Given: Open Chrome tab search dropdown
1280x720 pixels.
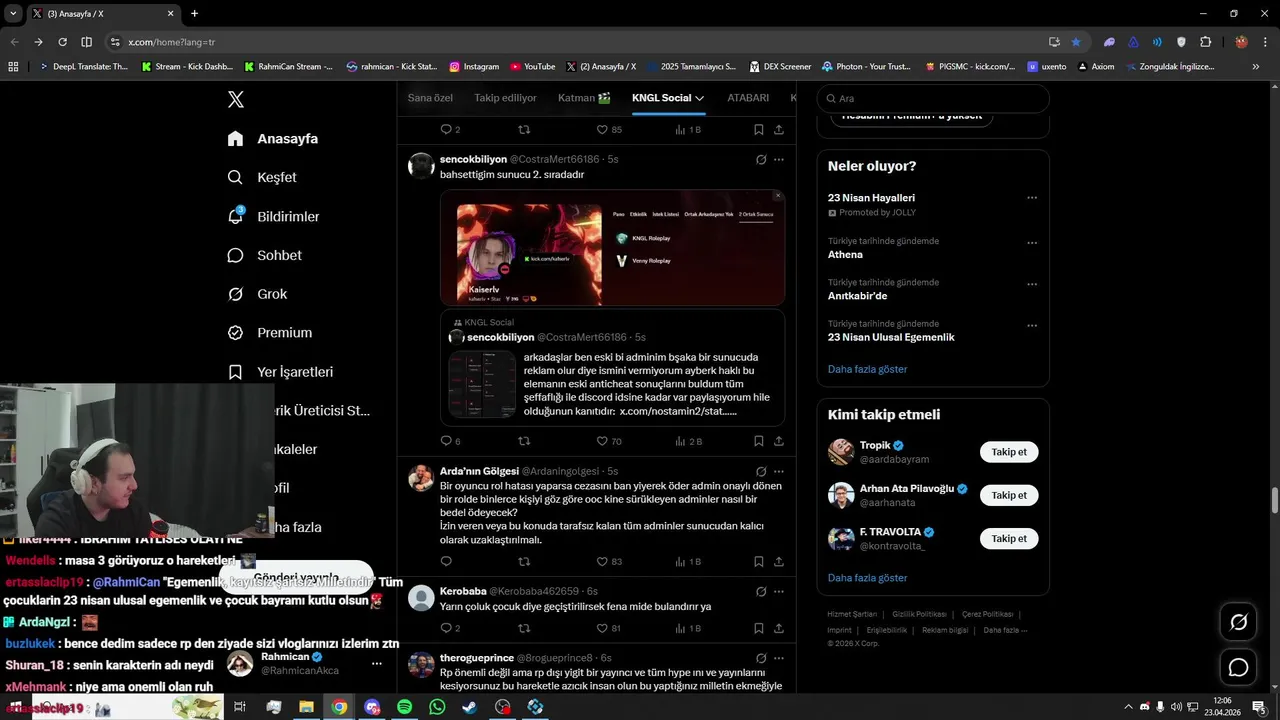Looking at the screenshot, I should pos(13,14).
